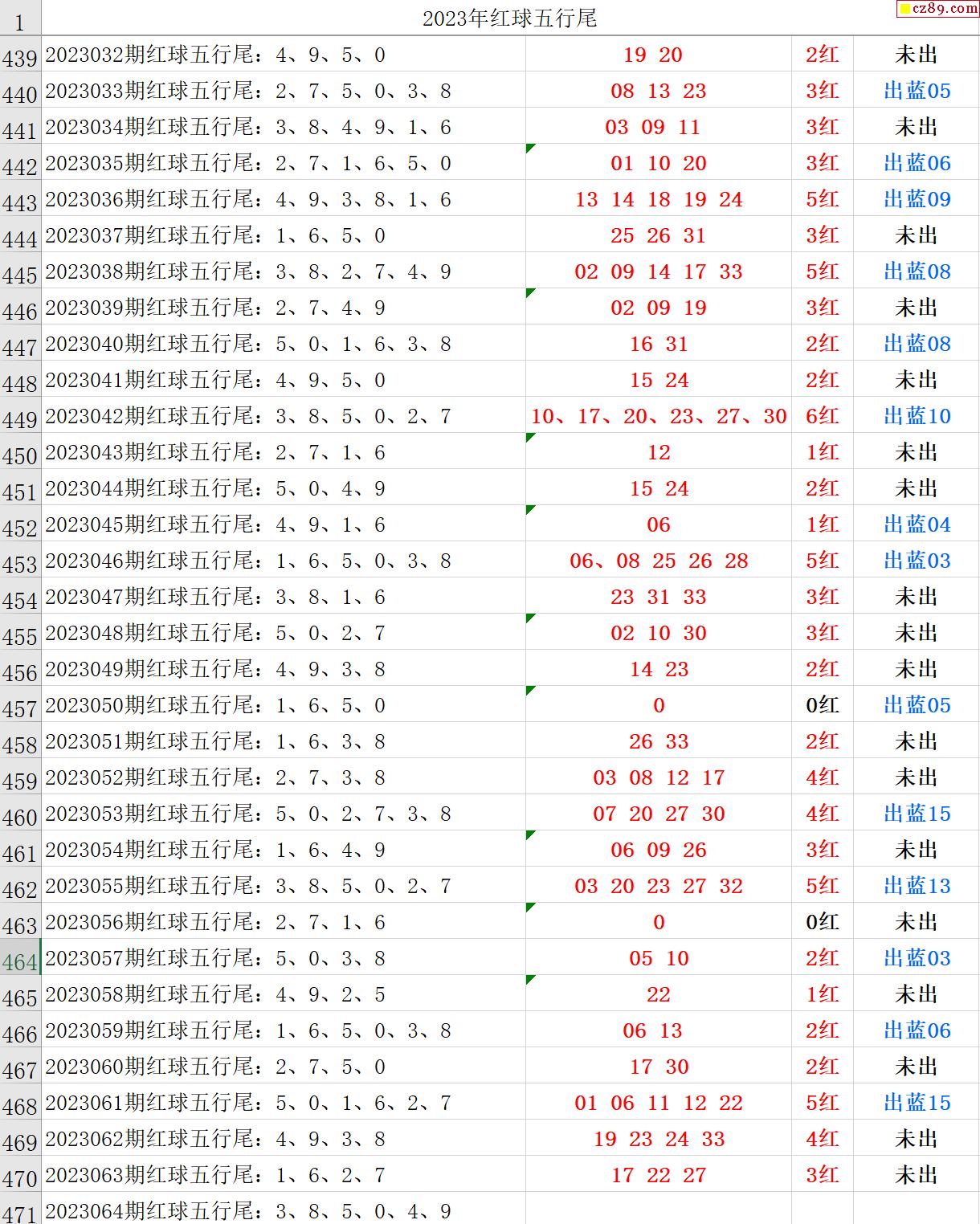Click the cell with 10、17、20、23、27、30
This screenshot has width=980, height=1224.
pos(658,416)
